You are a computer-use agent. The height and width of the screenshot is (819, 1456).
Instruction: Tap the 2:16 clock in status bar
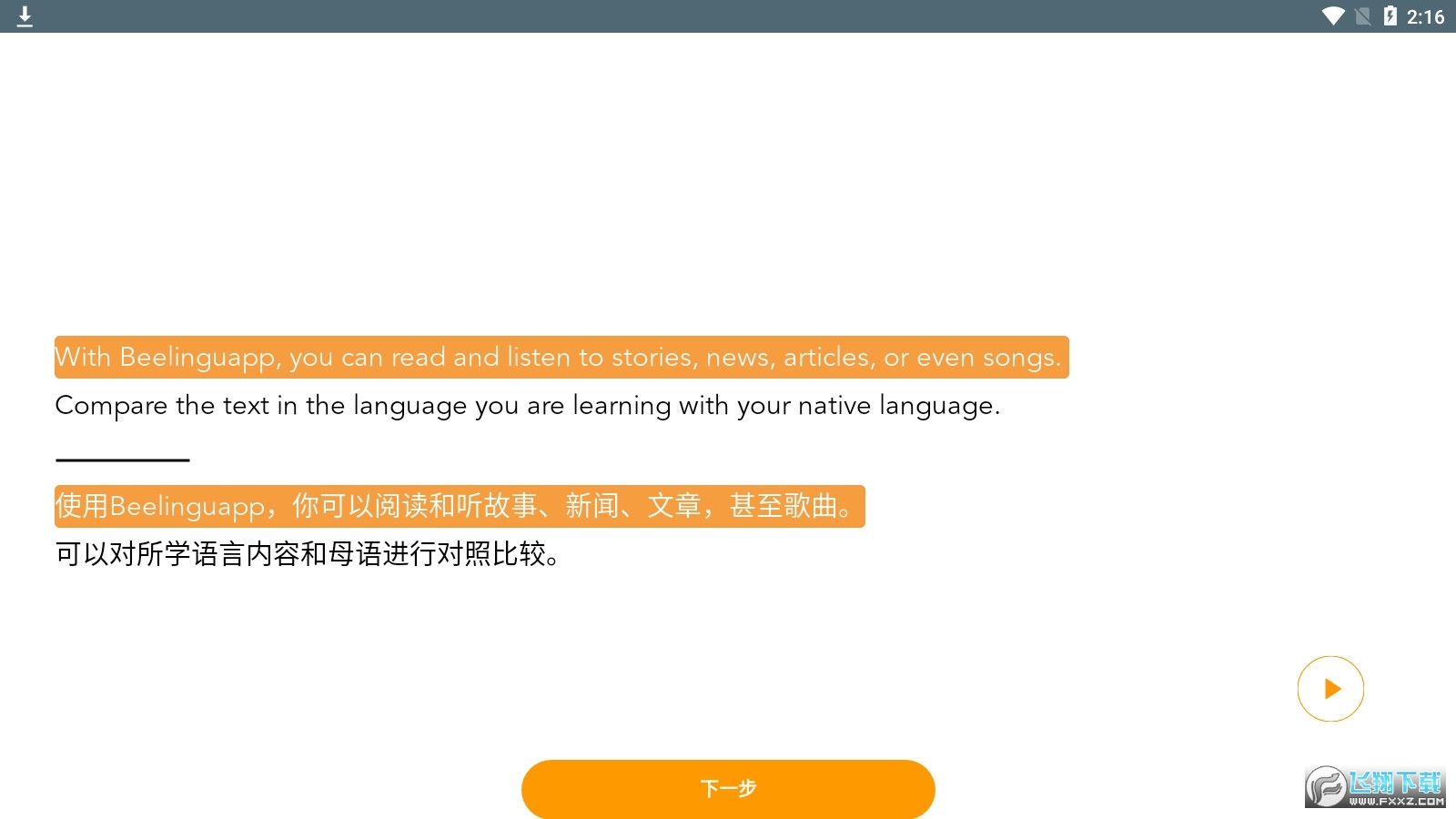pos(1425,16)
